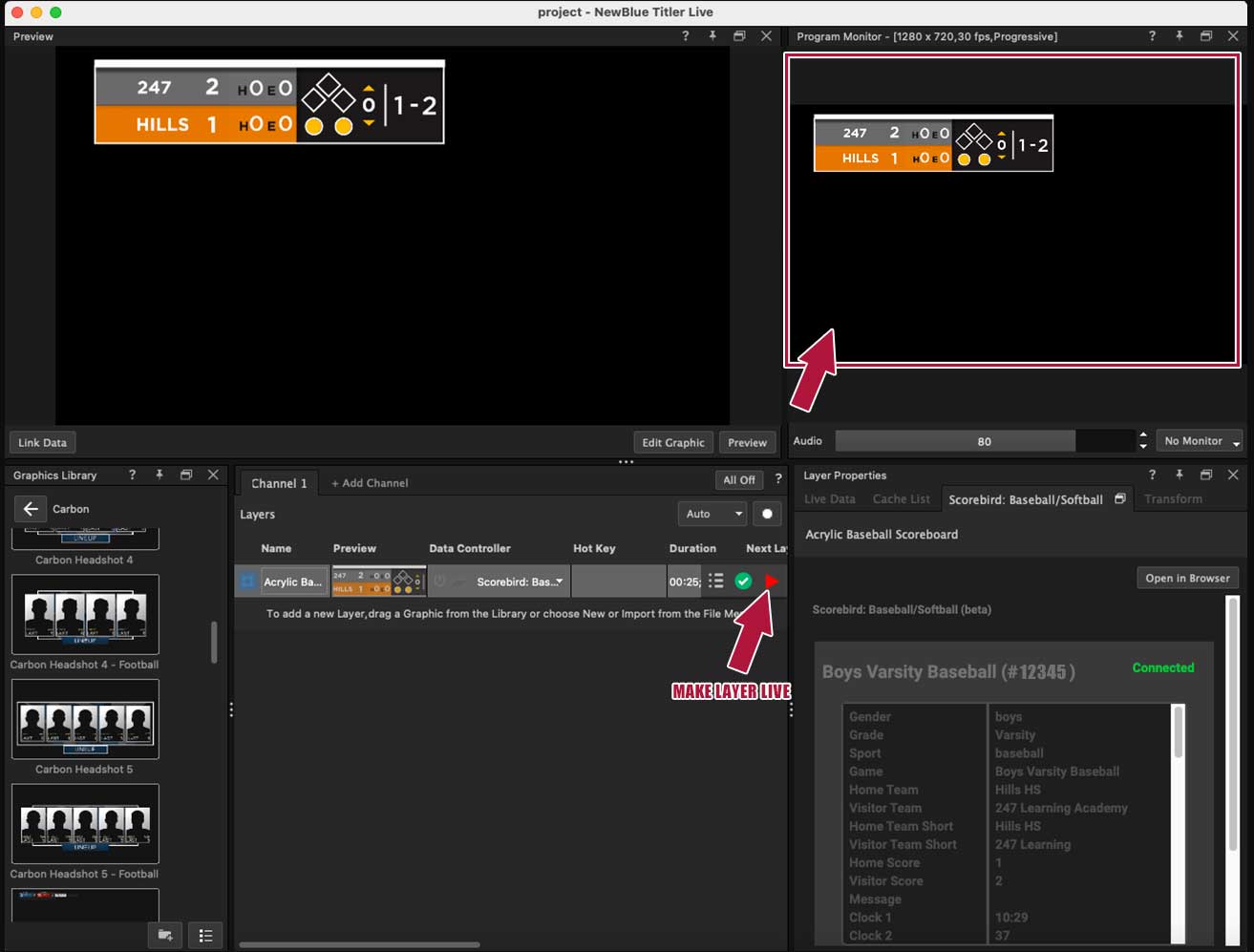The height and width of the screenshot is (952, 1254).
Task: Close the Graphics Library panel
Action: tap(213, 475)
